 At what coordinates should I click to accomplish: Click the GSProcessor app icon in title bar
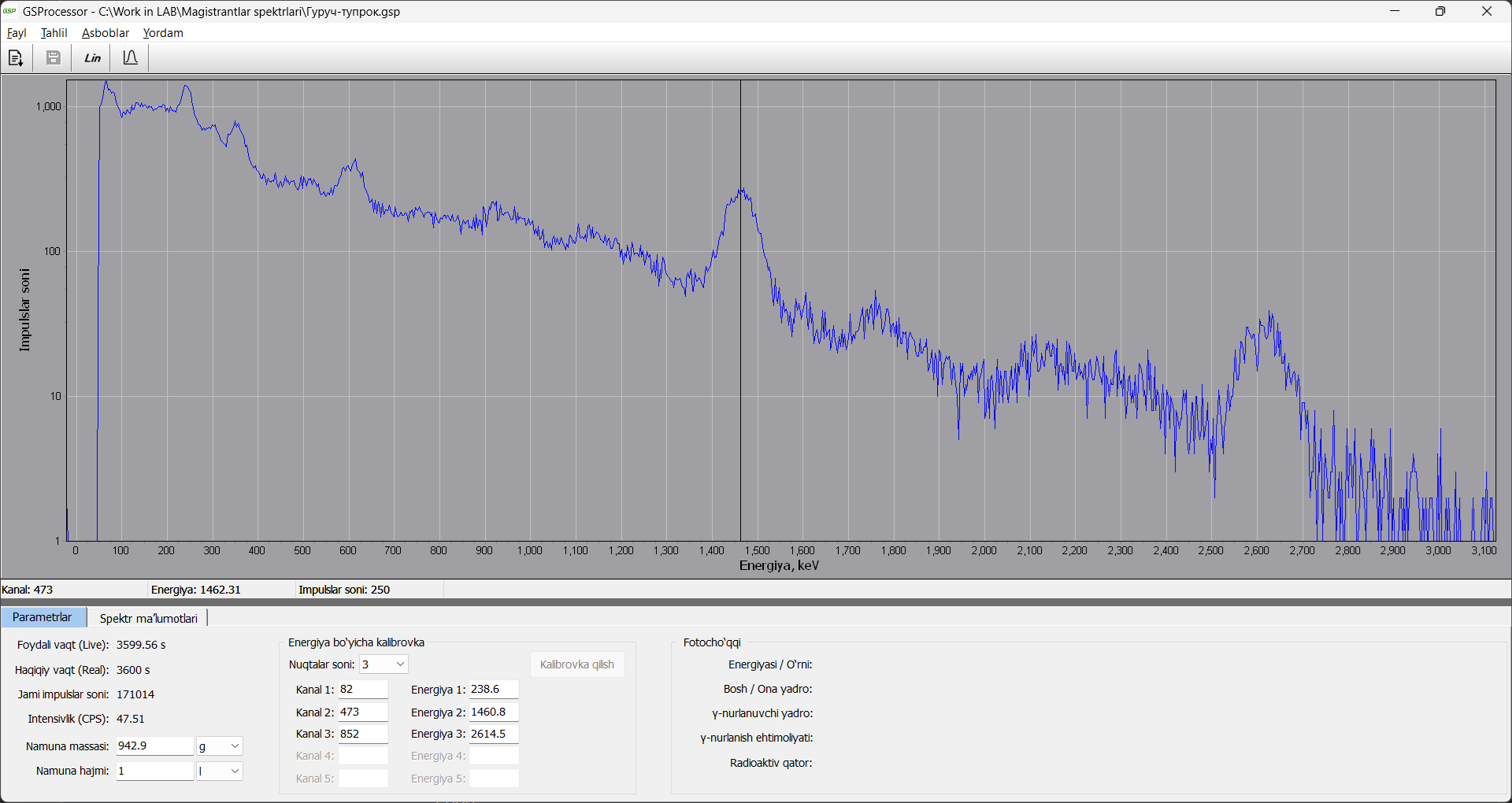point(9,11)
